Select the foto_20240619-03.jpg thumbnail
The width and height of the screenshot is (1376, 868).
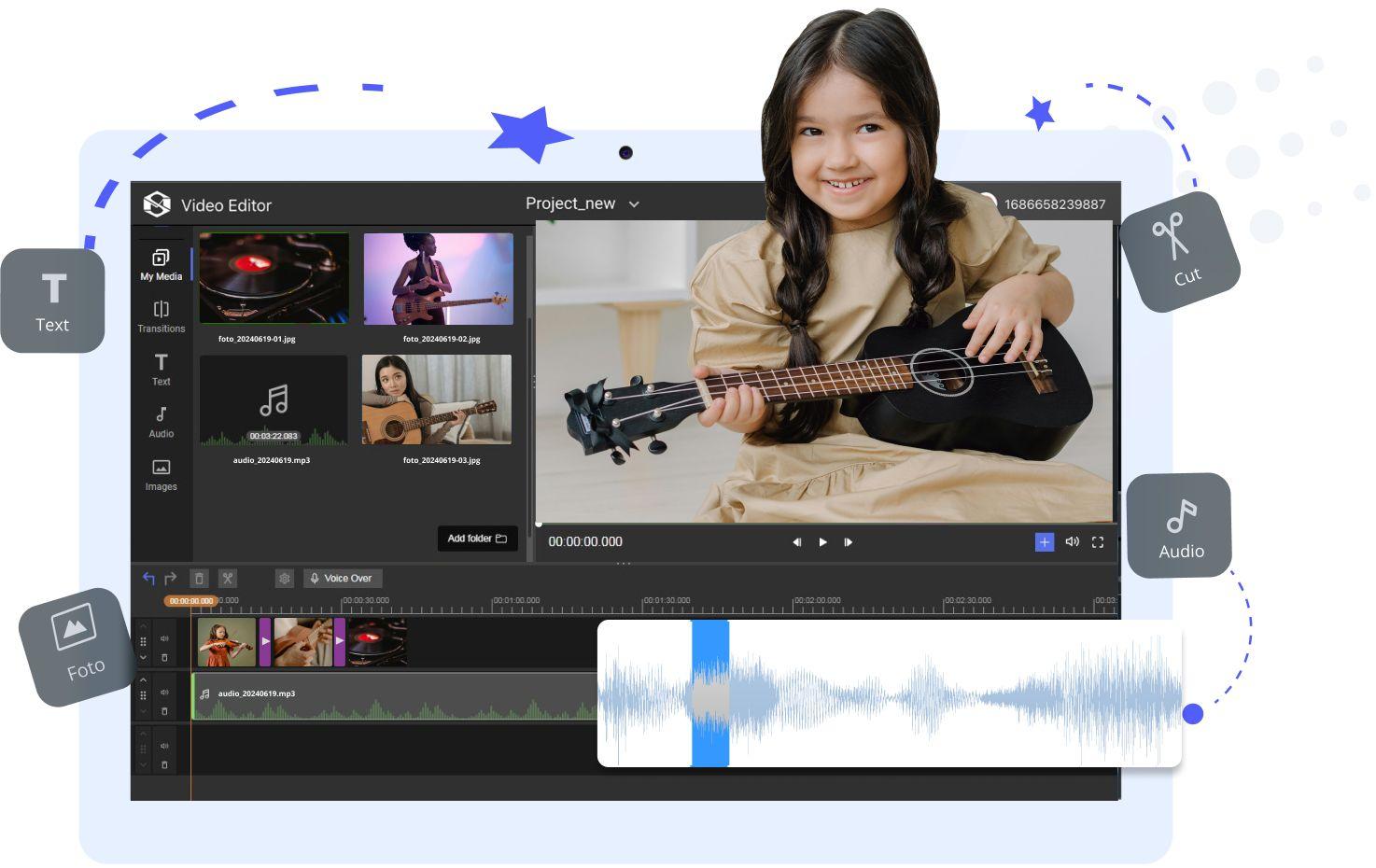click(437, 399)
